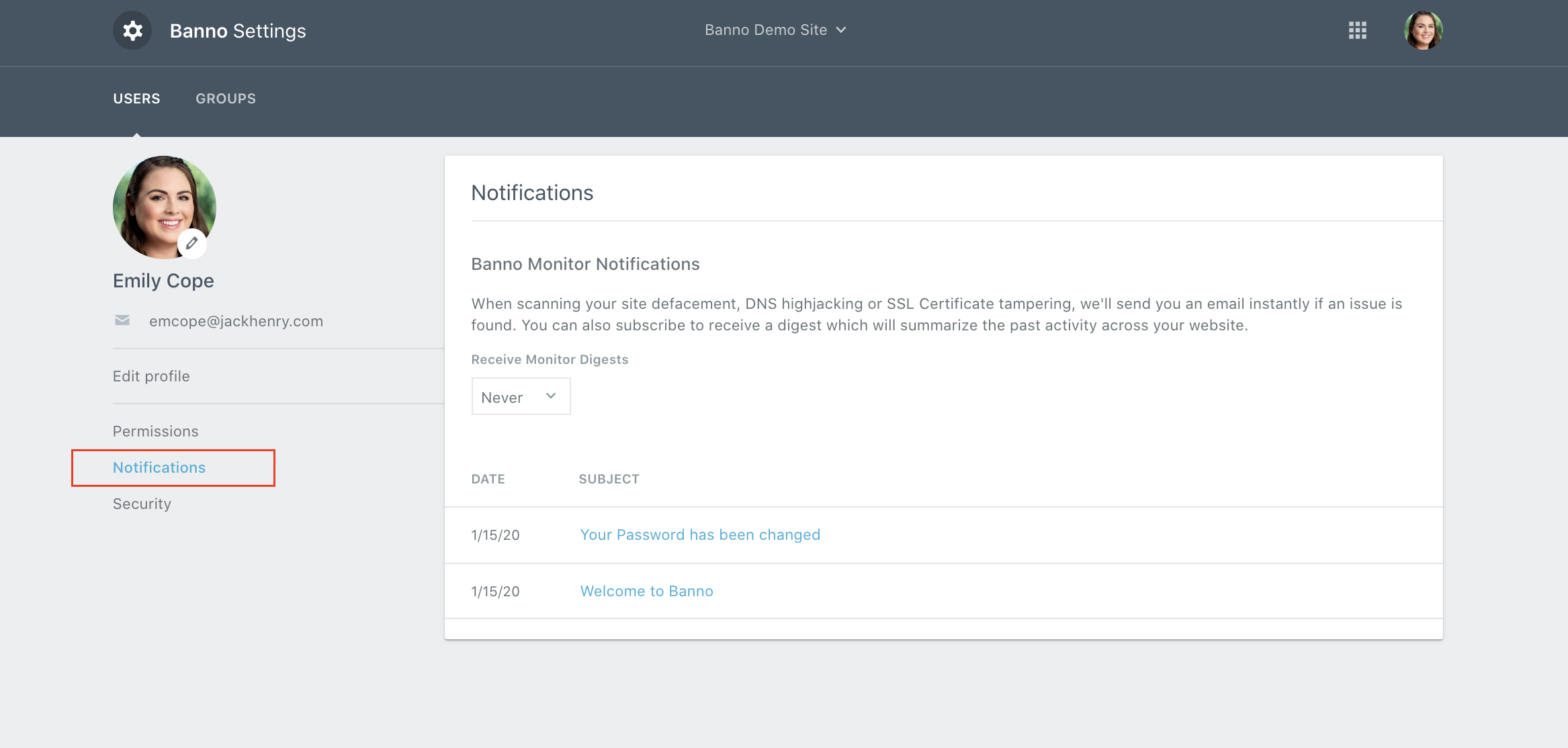
Task: Switch to the Users tab
Action: [x=136, y=99]
